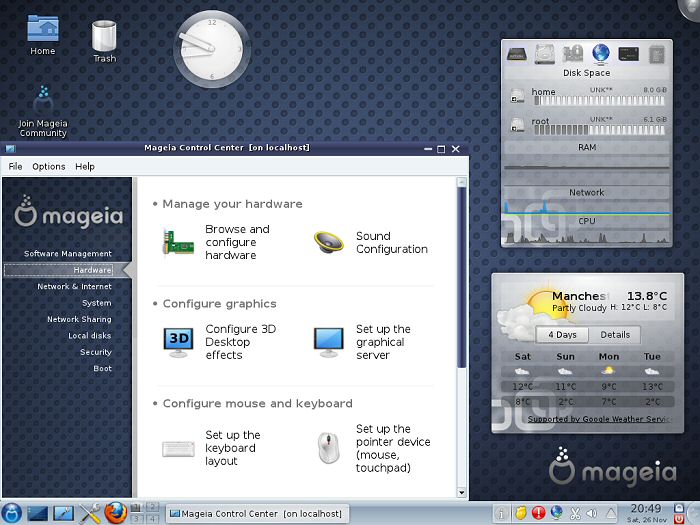Select the RAM memory module icon in monitor widget
Image resolution: width=700 pixels, height=525 pixels.
[629, 54]
